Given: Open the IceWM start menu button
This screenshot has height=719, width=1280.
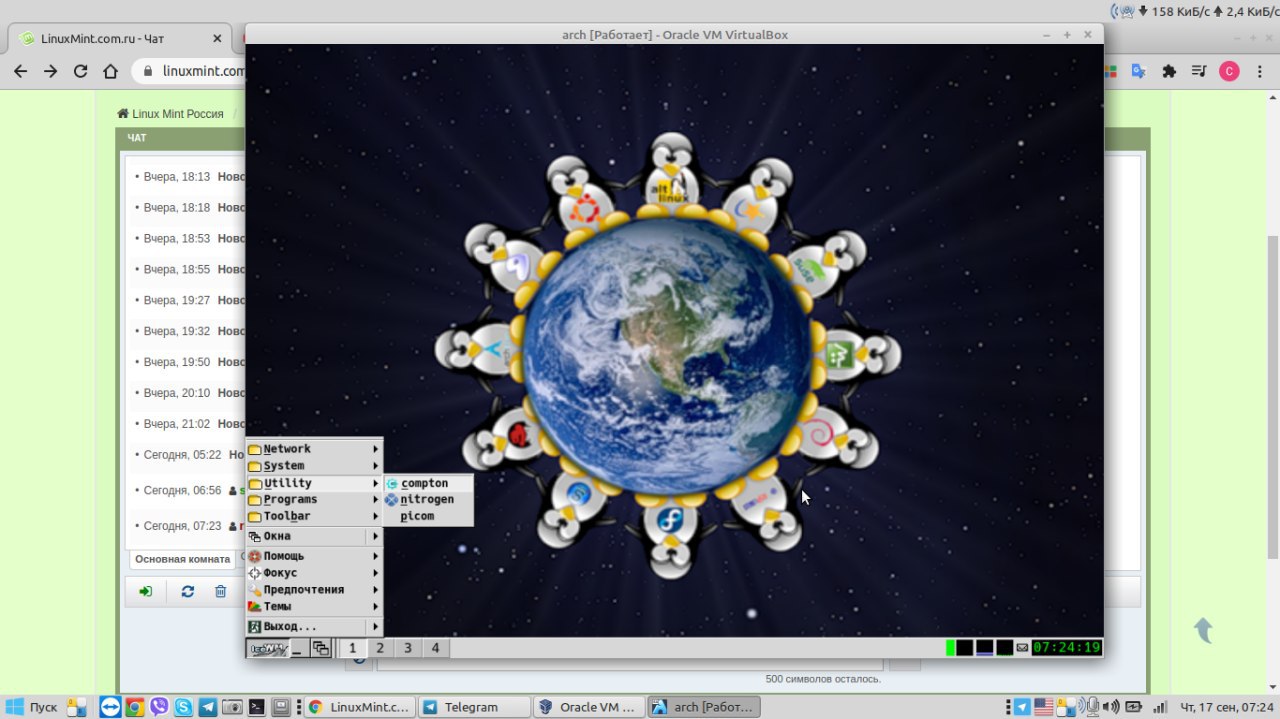Looking at the screenshot, I should (x=268, y=648).
